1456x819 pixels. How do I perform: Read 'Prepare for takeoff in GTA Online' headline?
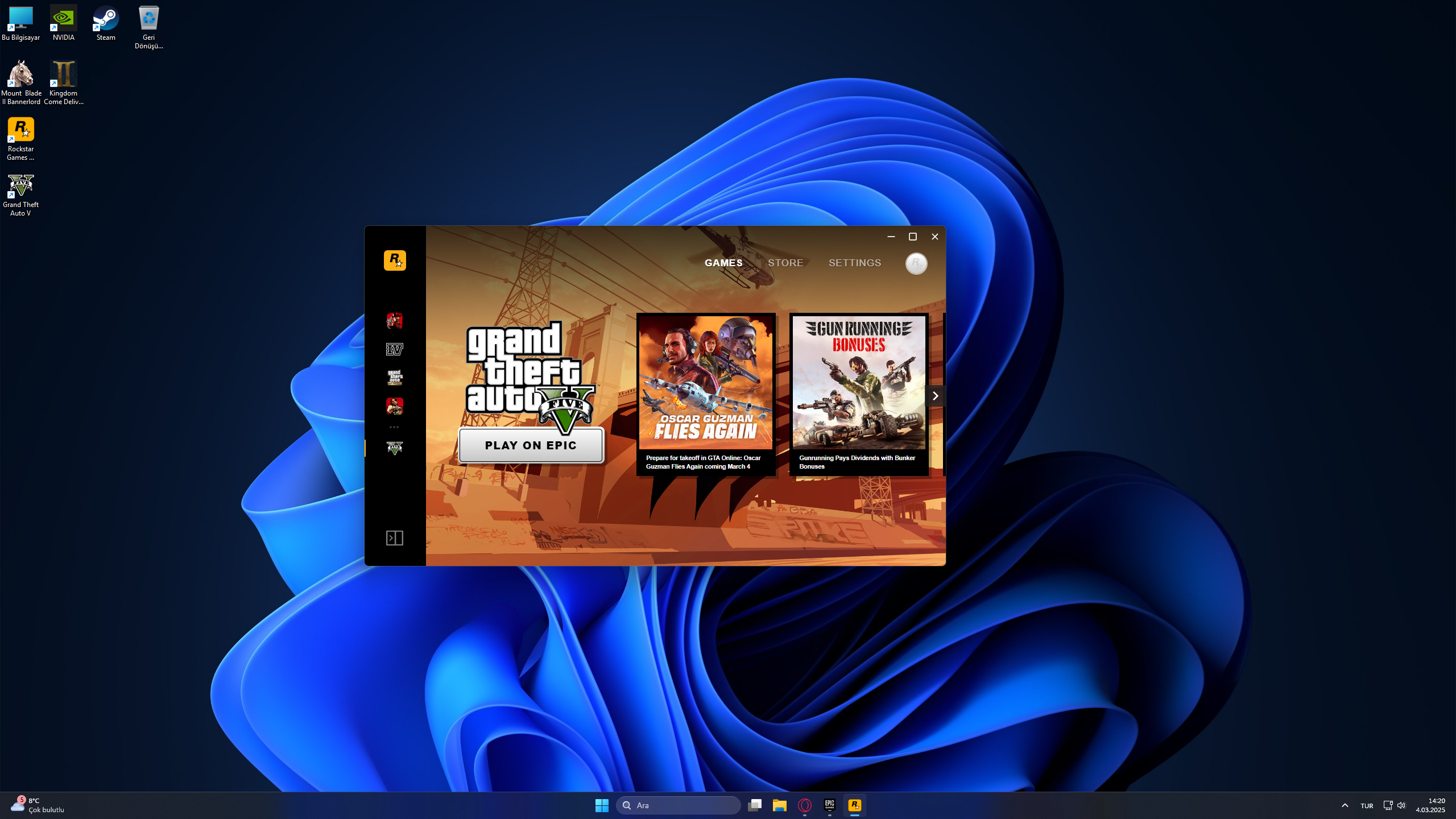click(704, 462)
